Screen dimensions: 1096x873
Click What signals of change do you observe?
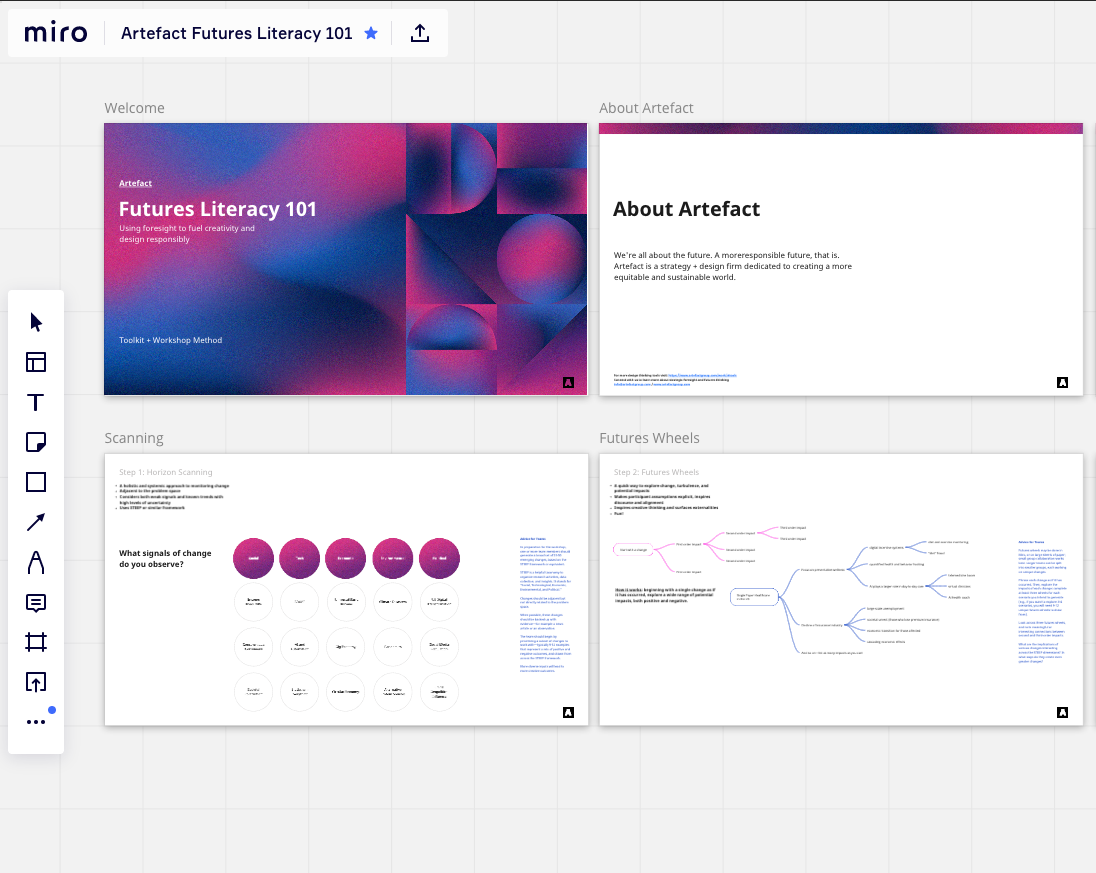[165, 558]
